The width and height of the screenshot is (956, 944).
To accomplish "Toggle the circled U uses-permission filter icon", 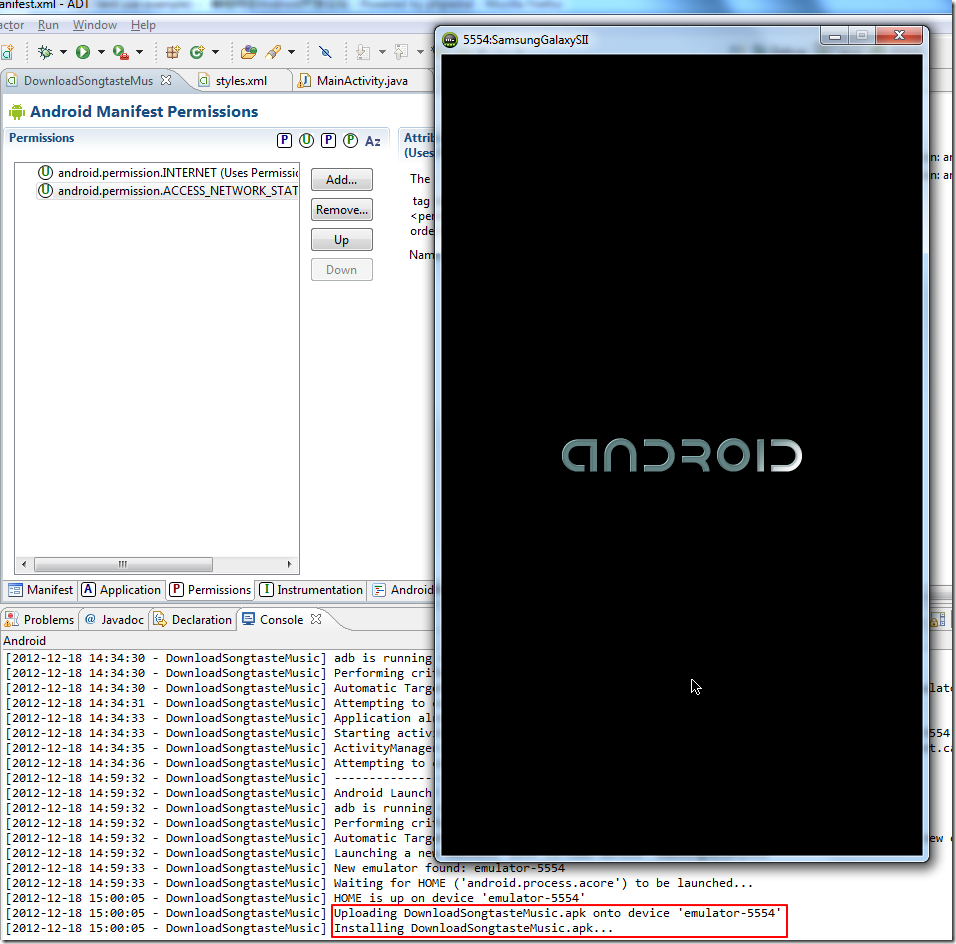I will point(307,141).
